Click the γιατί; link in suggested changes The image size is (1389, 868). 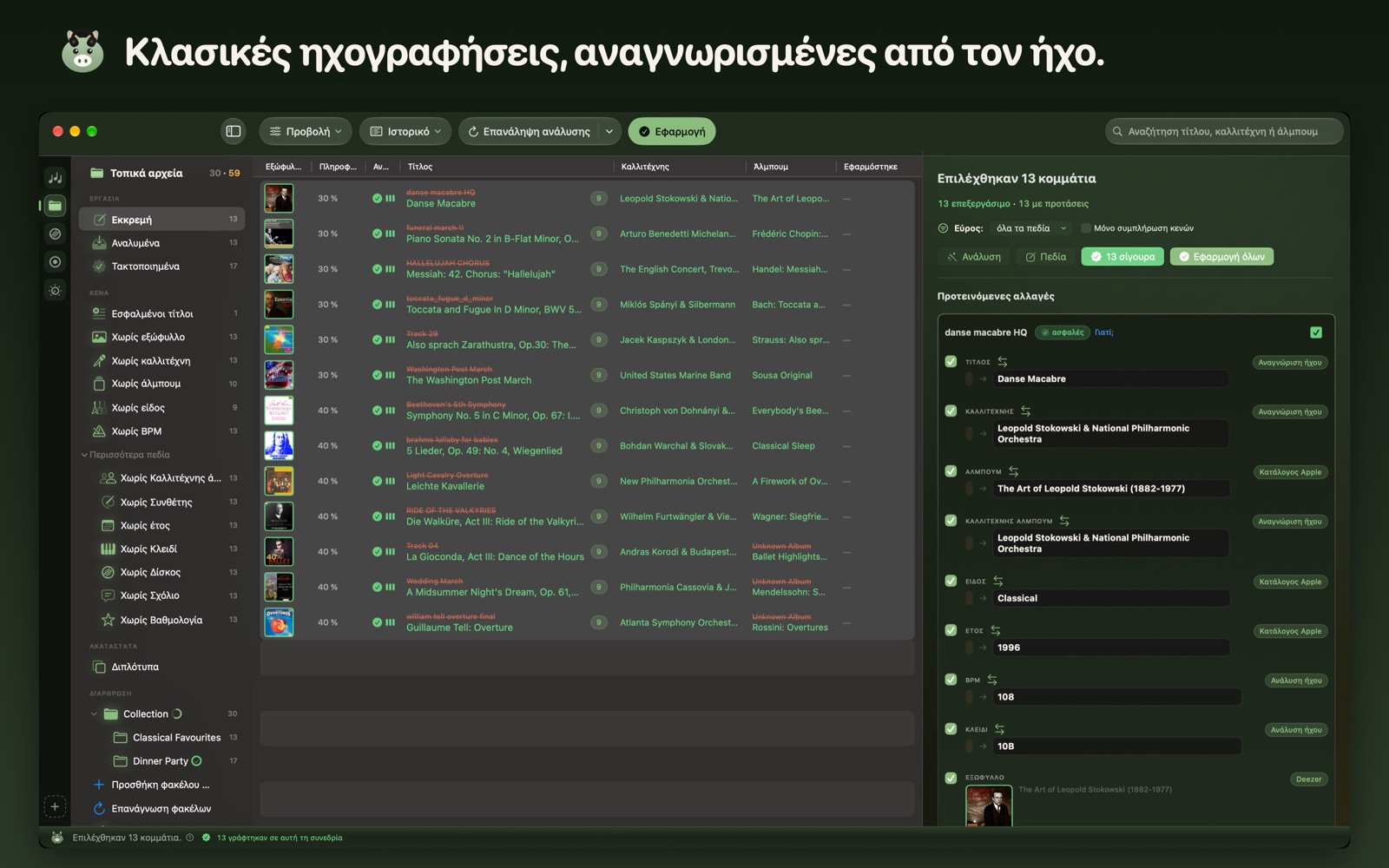(1103, 332)
